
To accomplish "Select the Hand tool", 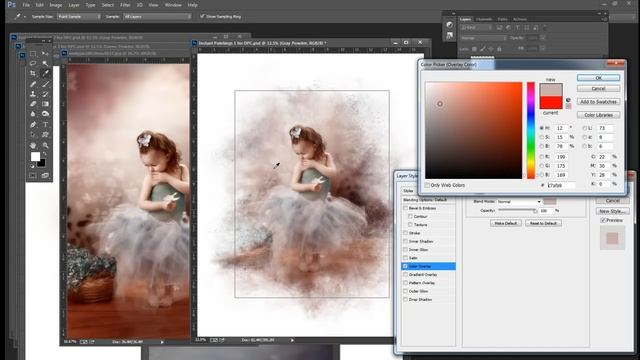I will 33,145.
